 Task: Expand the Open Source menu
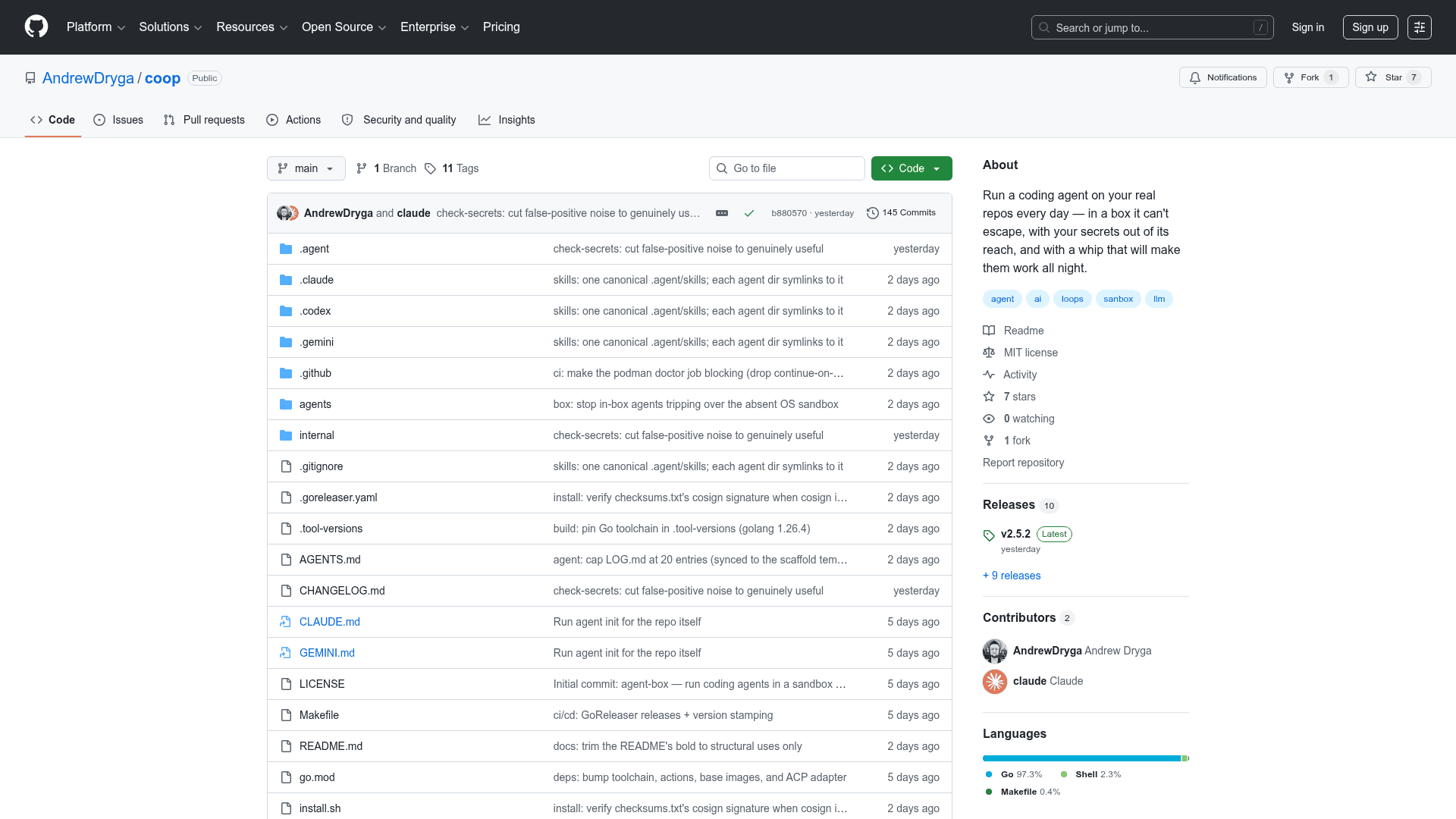tap(344, 27)
